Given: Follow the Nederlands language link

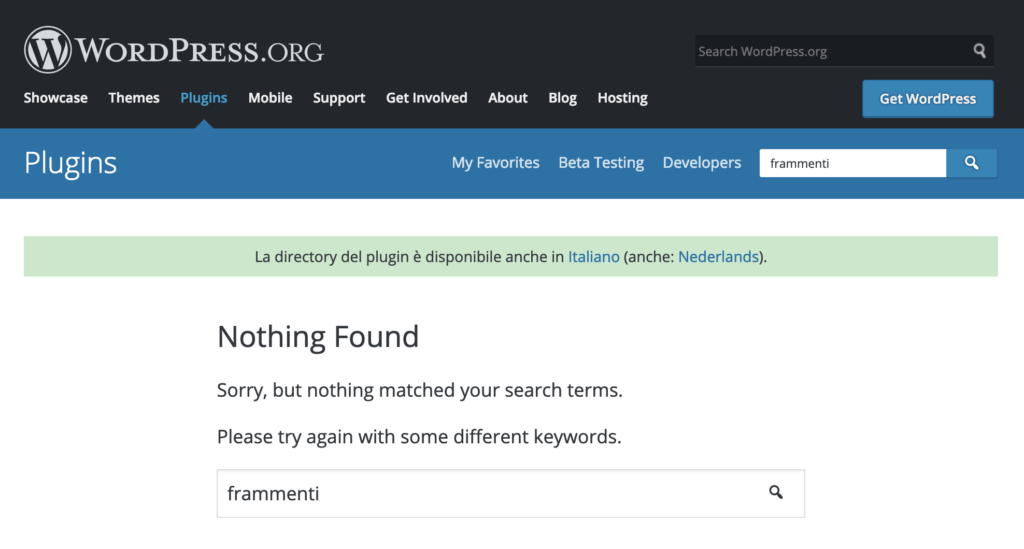Looking at the screenshot, I should (718, 257).
